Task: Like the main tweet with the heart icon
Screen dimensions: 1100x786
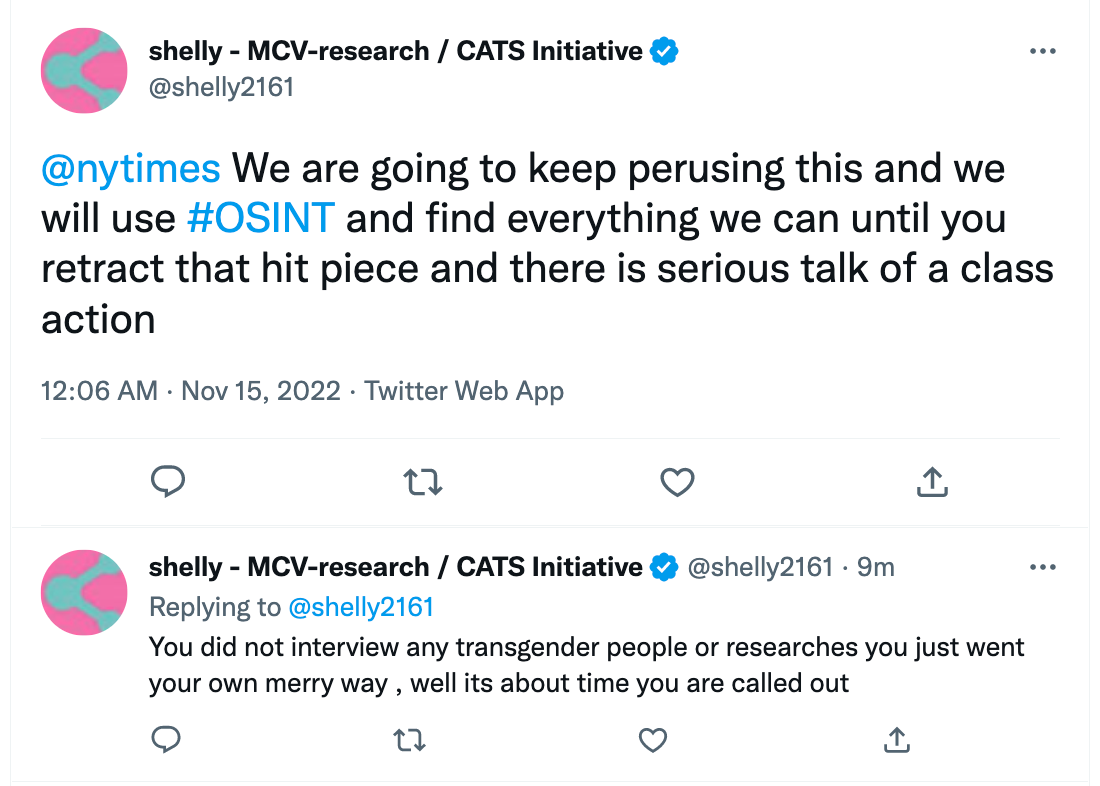Action: coord(677,482)
